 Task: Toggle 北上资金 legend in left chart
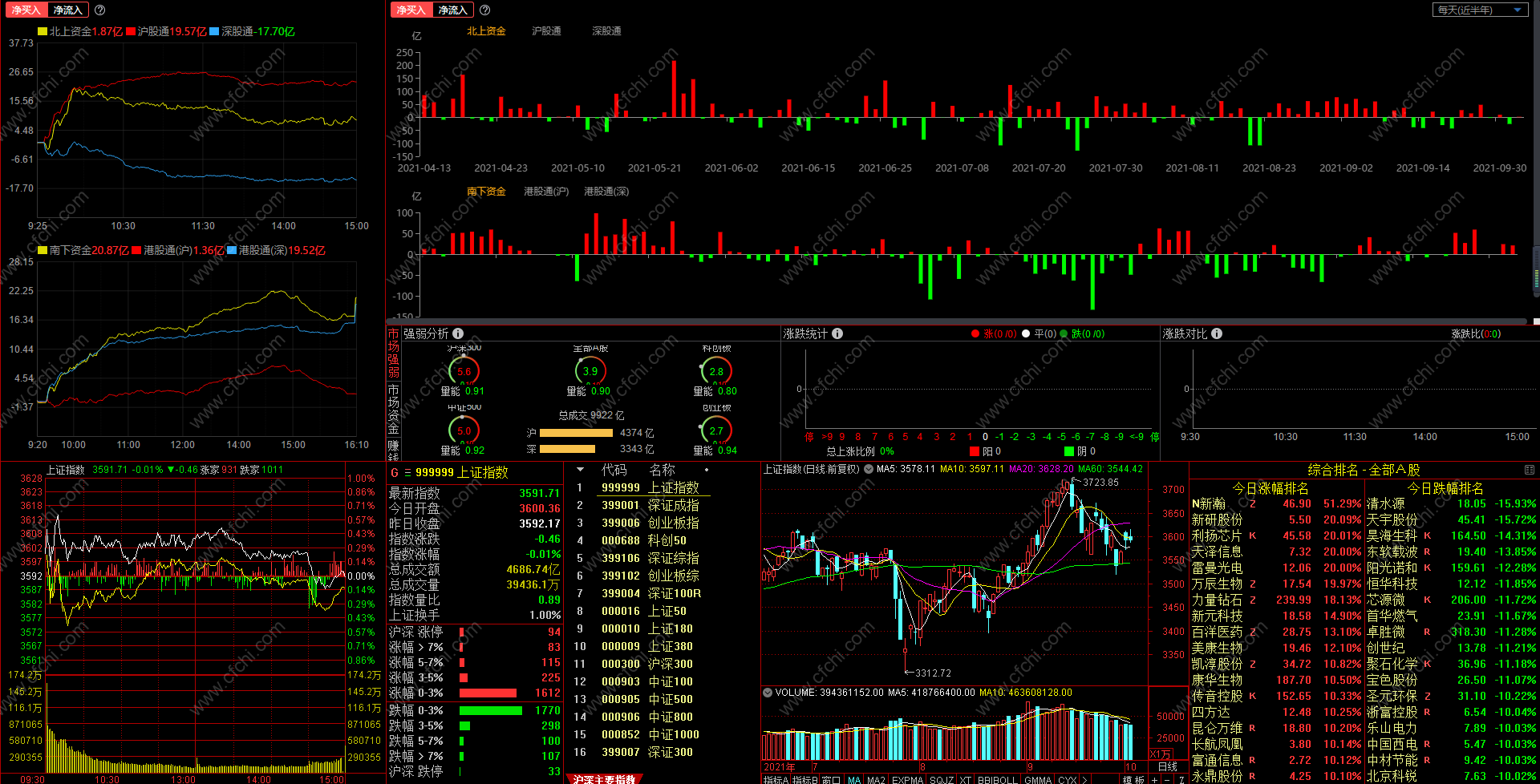click(x=79, y=31)
